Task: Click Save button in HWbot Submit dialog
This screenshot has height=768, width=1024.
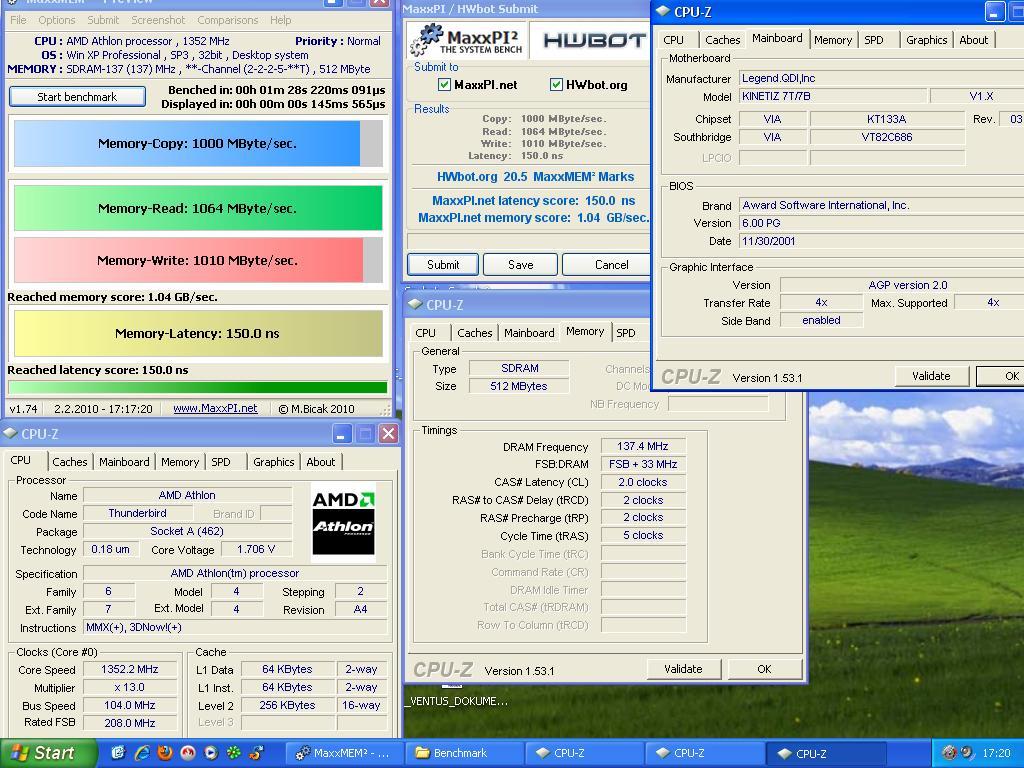Action: [x=520, y=264]
